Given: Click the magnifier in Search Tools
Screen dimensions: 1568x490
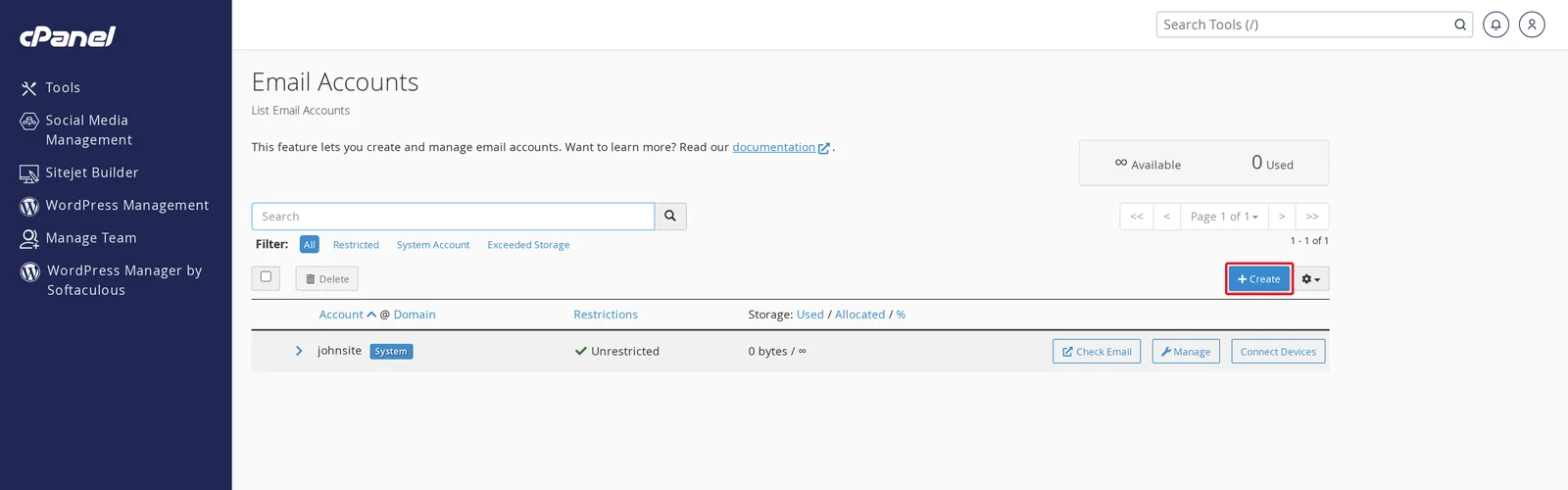Looking at the screenshot, I should [1460, 24].
